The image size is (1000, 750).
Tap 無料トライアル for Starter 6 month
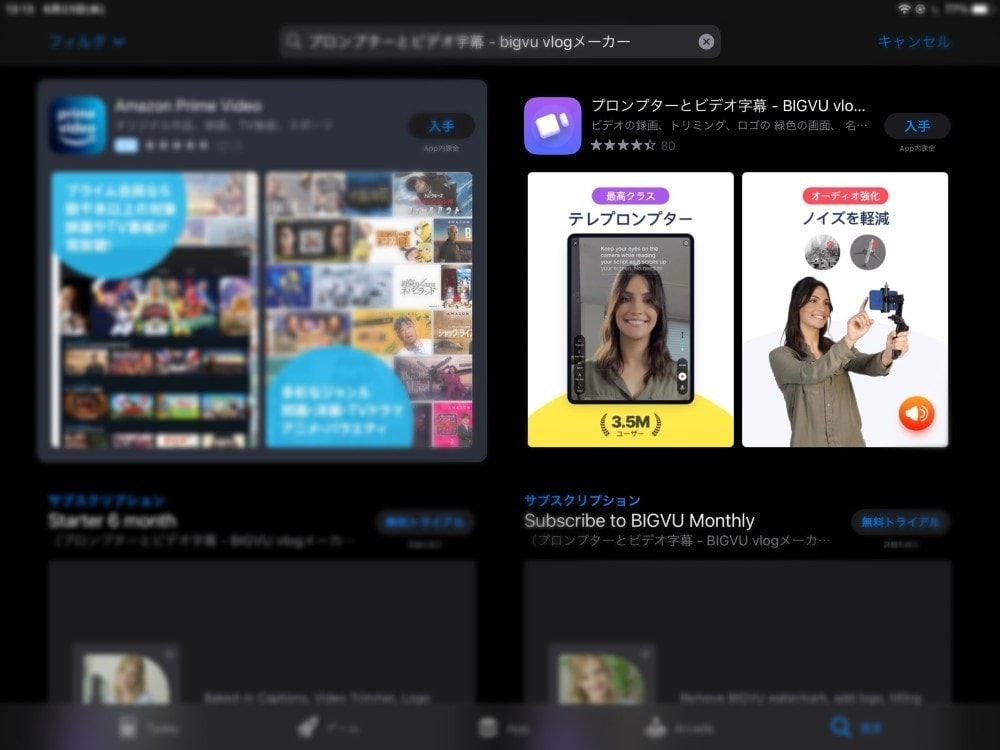pyautogui.click(x=425, y=522)
